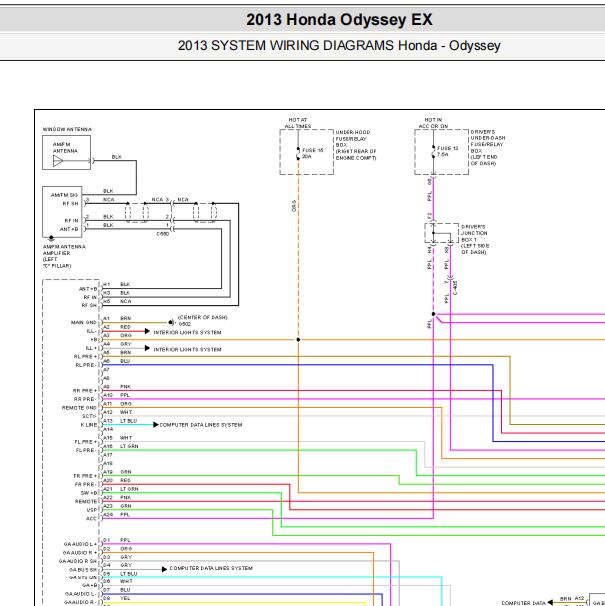Click the '2013 Honda Odyssey EX' heading
Screen dimensions: 605x606
point(339,20)
